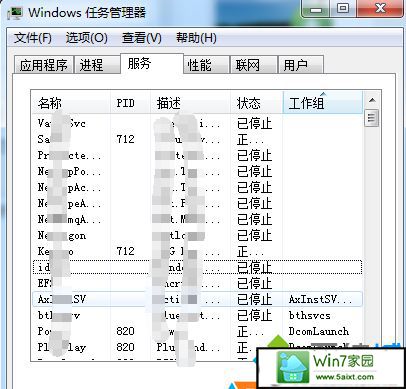Screen dimensions: 406x389
Task: Open the 查看(V) menu
Action: point(142,38)
